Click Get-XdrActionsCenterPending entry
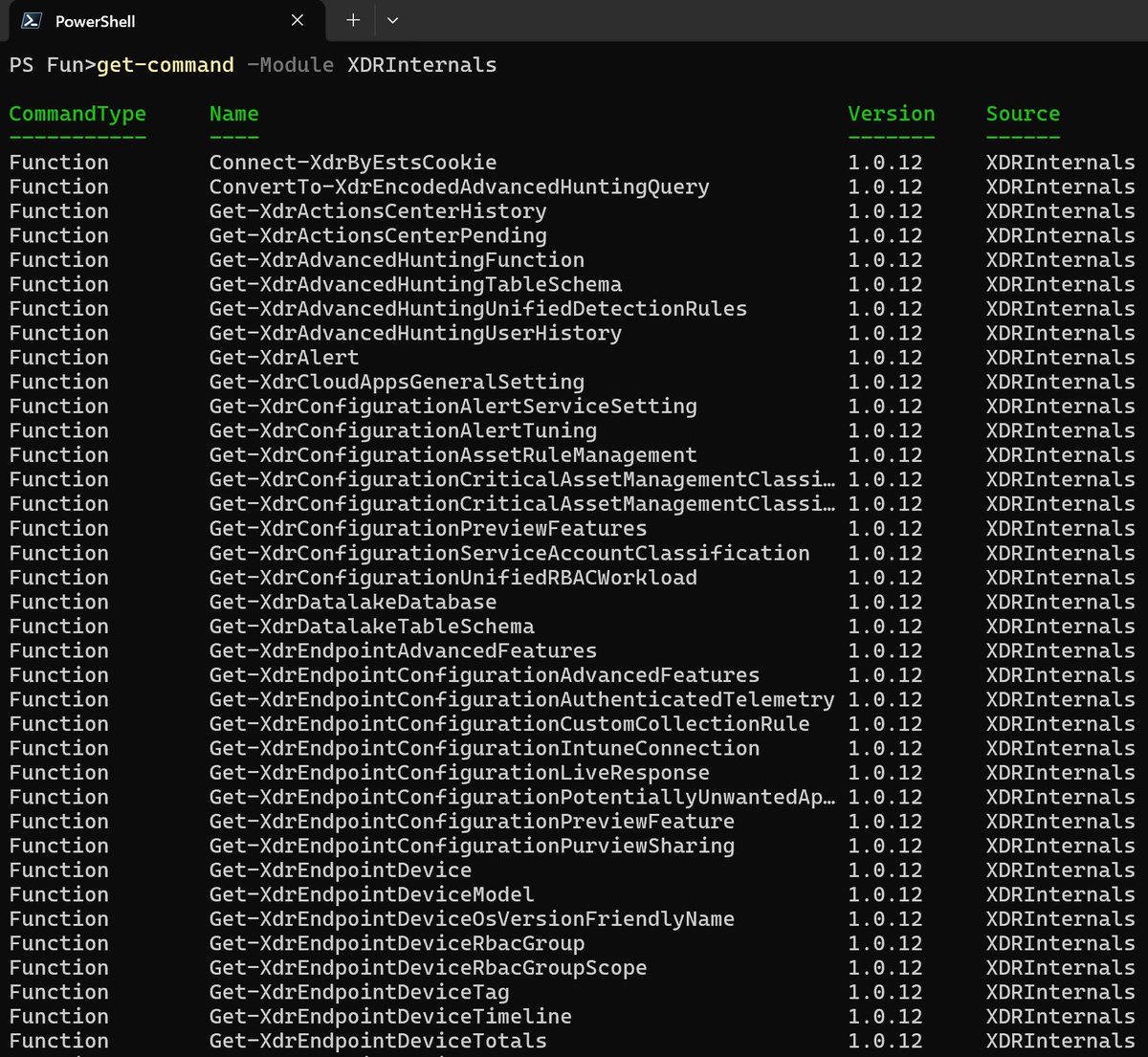 tap(378, 235)
